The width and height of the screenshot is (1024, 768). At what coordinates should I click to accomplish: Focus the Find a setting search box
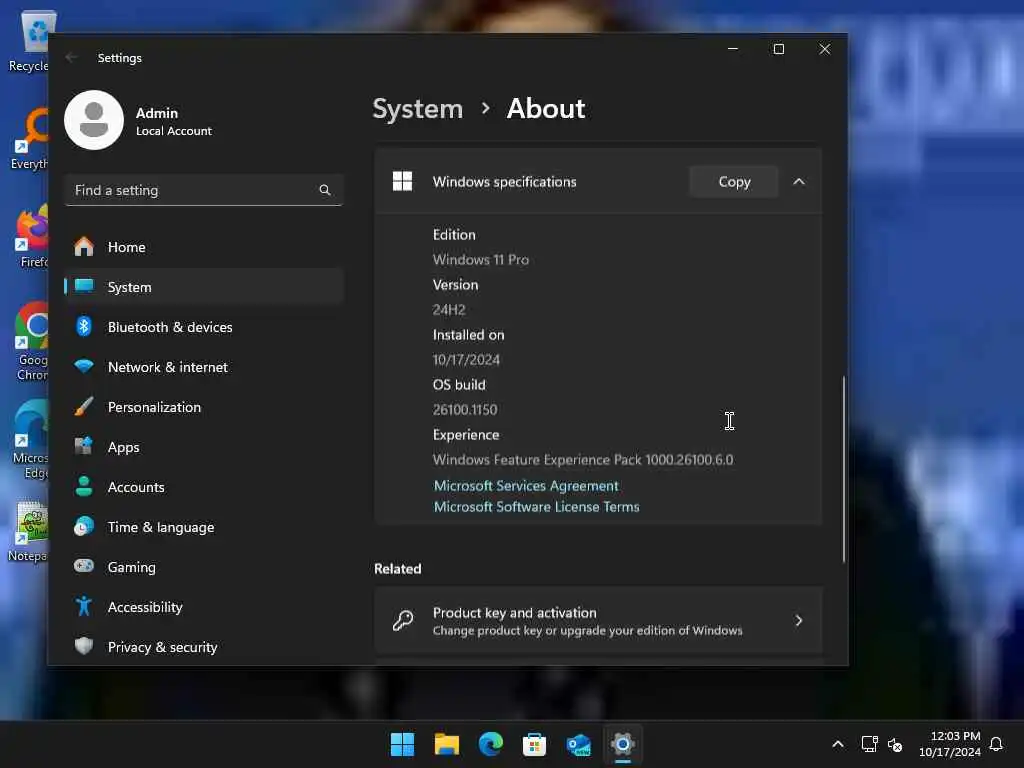[x=204, y=190]
